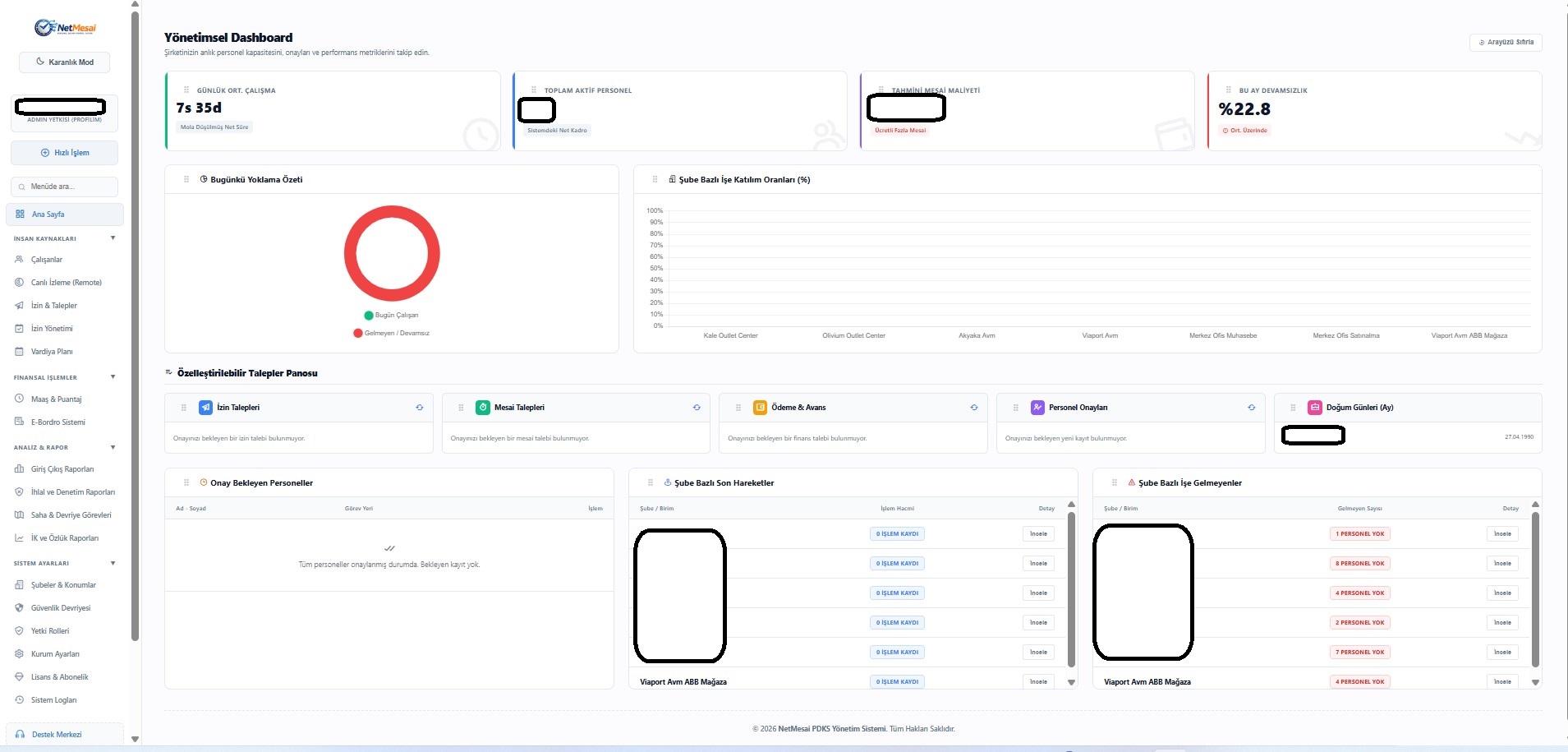Click the 7s 35d daily average value
This screenshot has width=1568, height=752.
click(x=199, y=108)
